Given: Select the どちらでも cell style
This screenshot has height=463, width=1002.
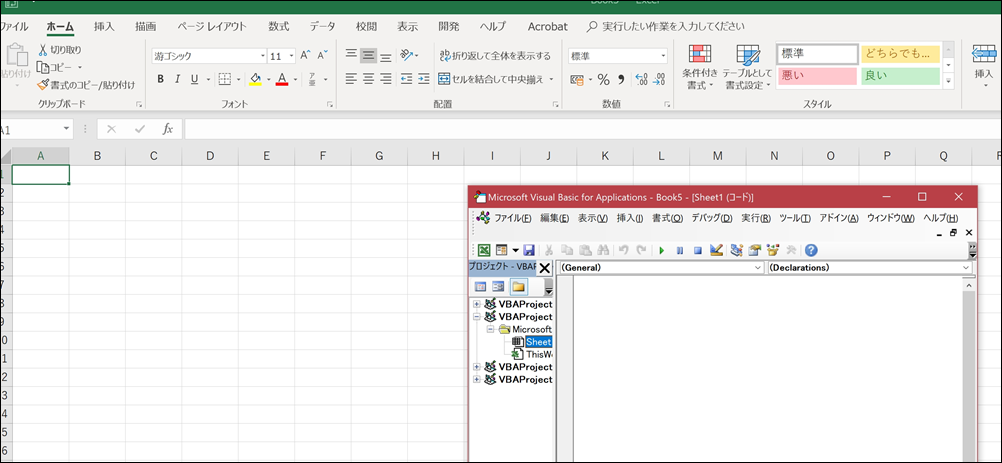Looking at the screenshot, I should pos(900,54).
